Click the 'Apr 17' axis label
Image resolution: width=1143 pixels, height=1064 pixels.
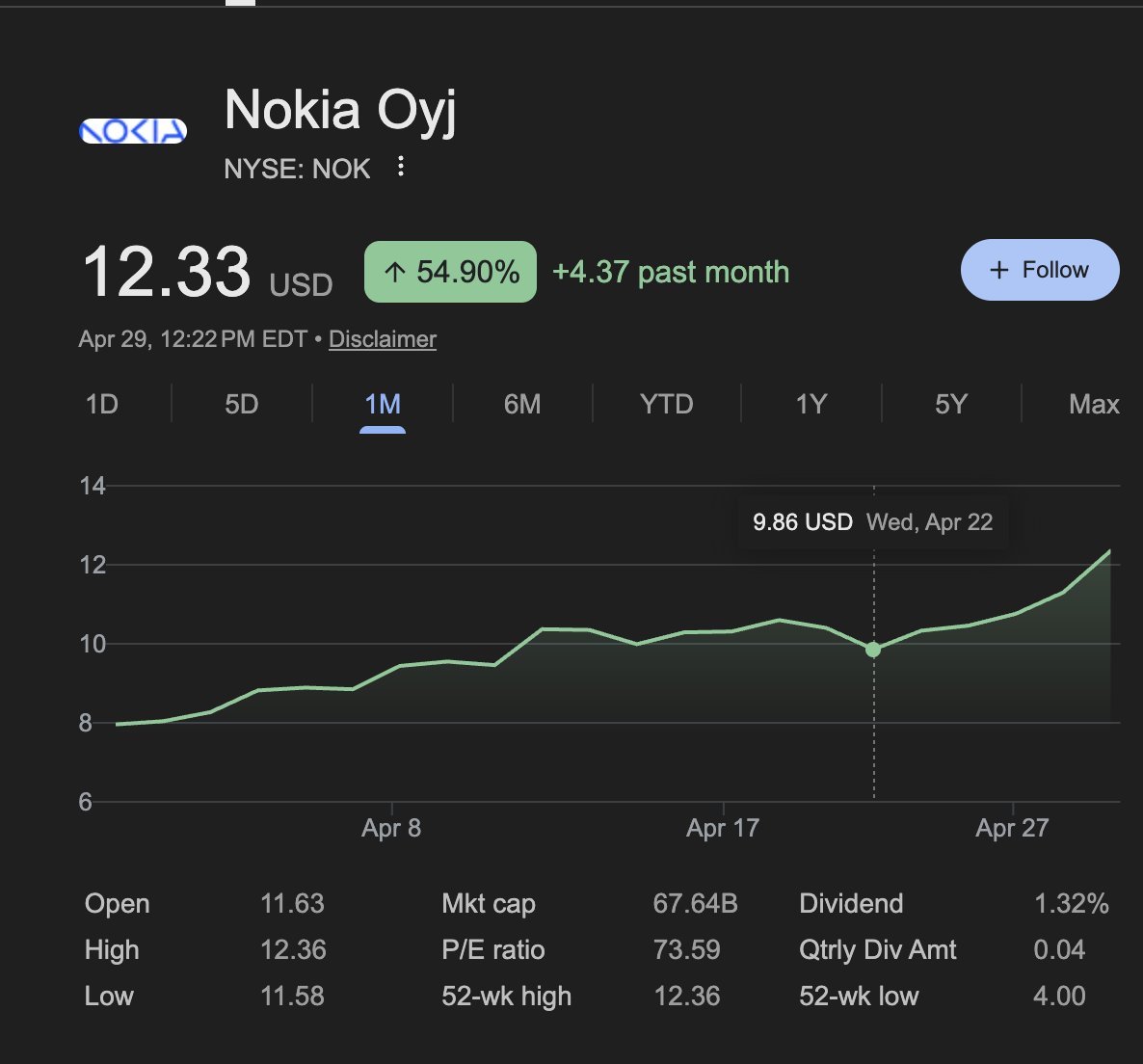[x=723, y=828]
